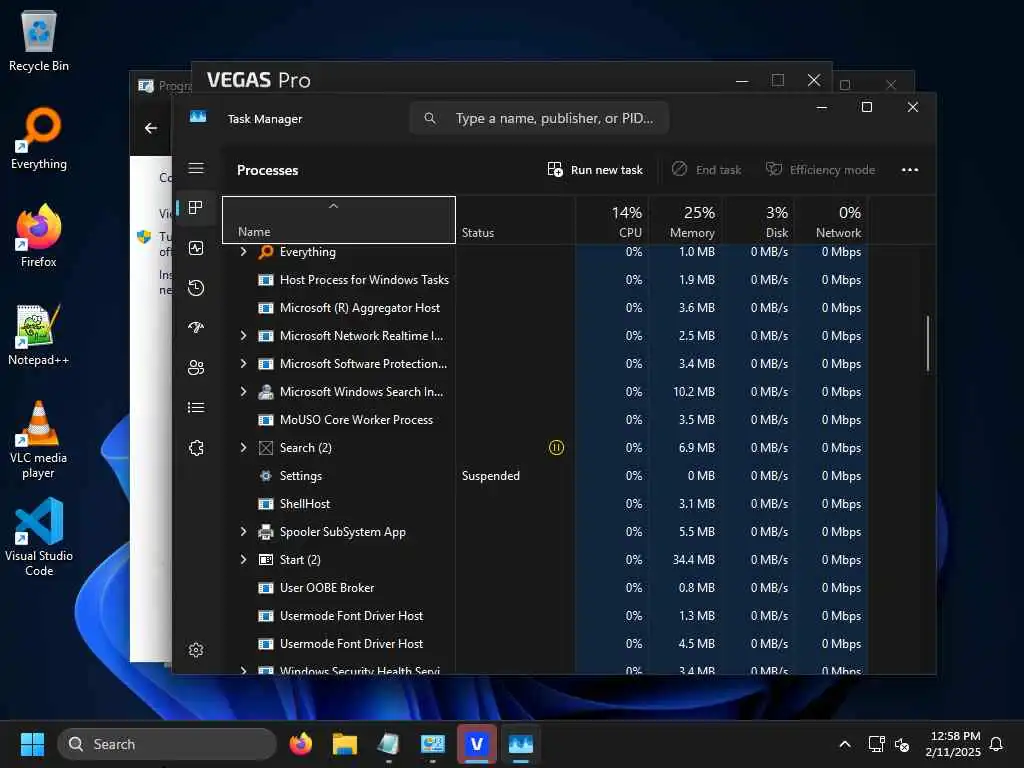Click the search magnifier icon in Task Manager
Image resolution: width=1024 pixels, height=768 pixels.
tap(430, 118)
